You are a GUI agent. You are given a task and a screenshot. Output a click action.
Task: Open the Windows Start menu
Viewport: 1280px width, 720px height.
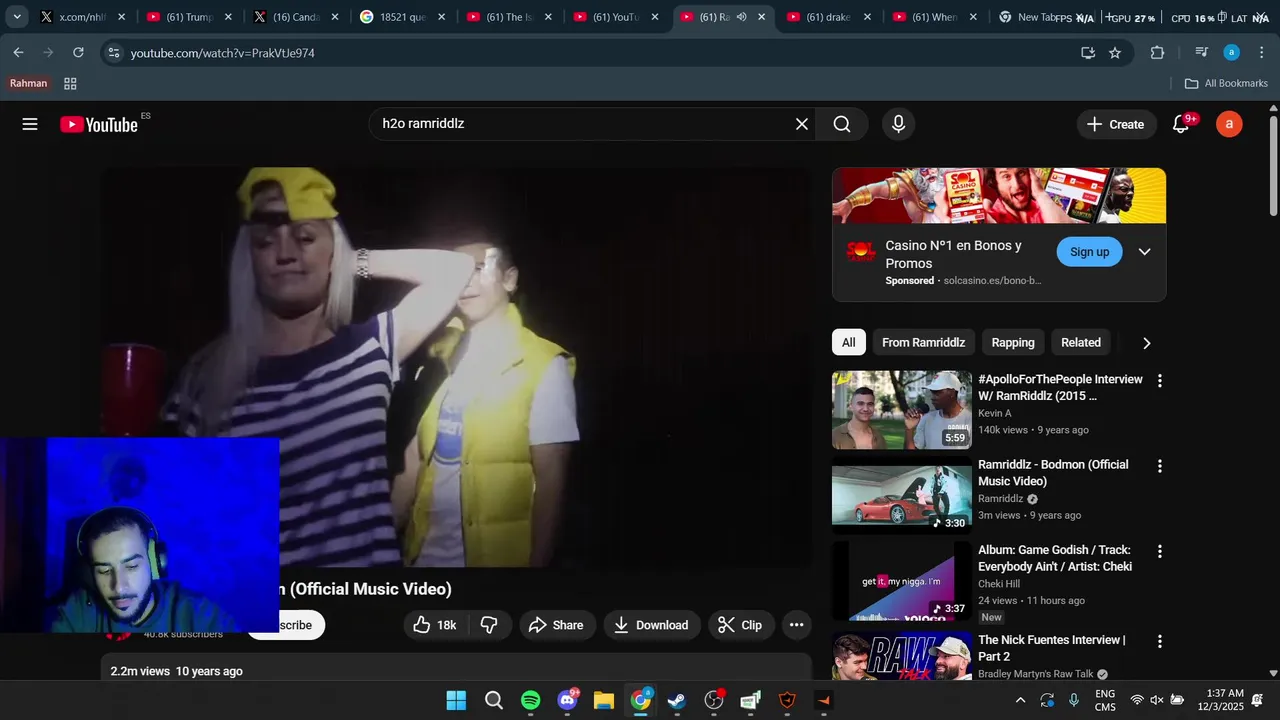click(456, 700)
